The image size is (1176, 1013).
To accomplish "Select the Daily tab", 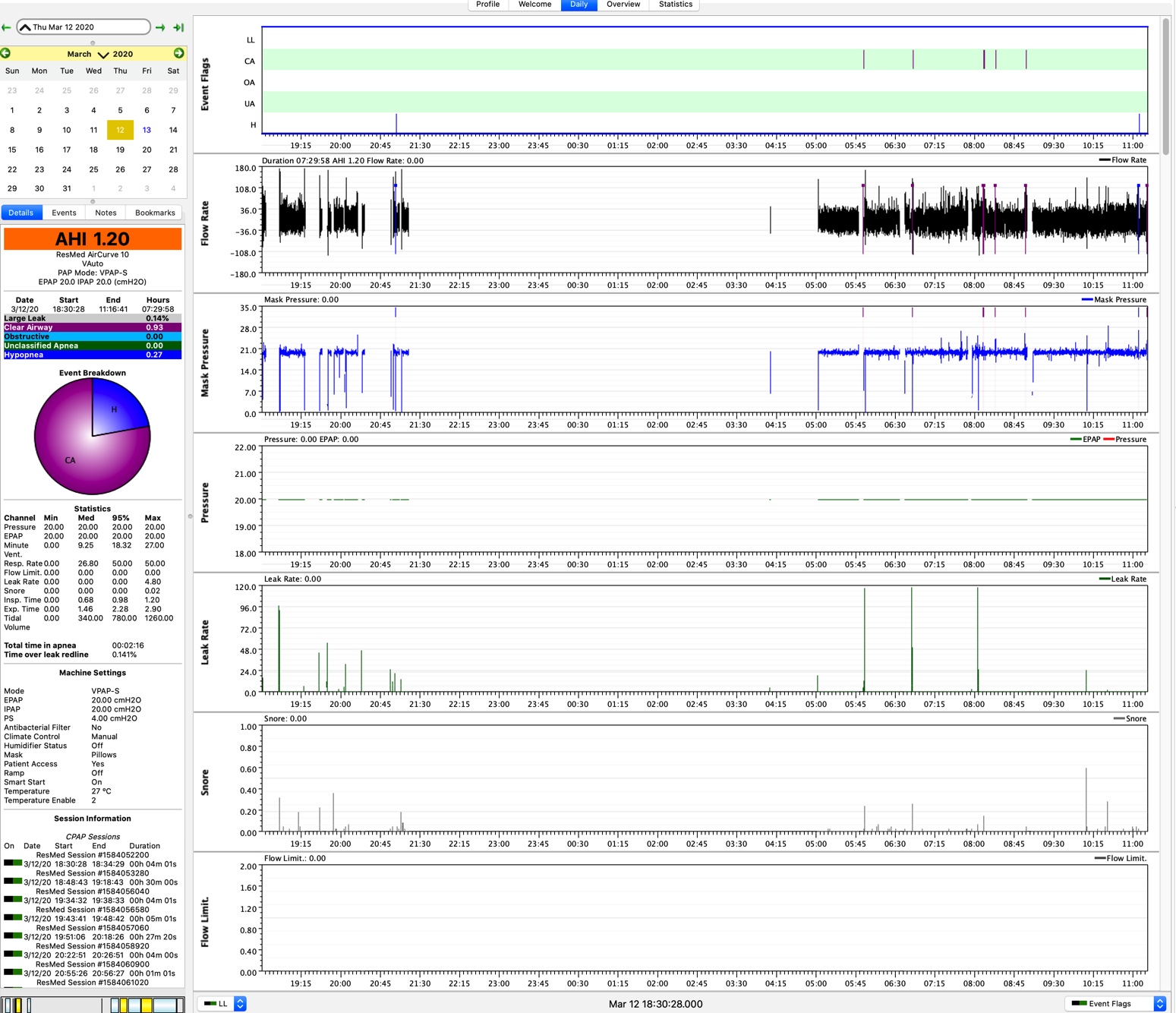I will point(579,5).
